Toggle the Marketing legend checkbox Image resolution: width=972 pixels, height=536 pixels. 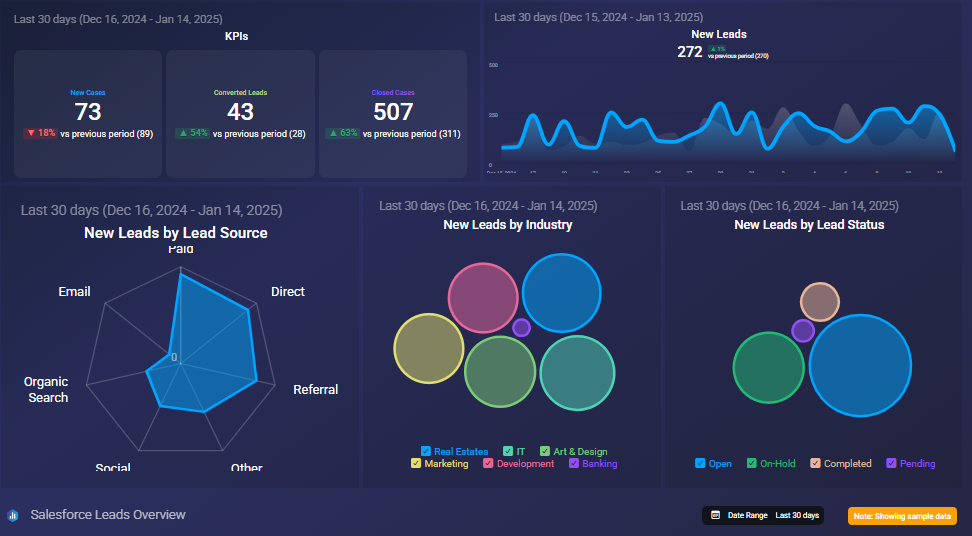pyautogui.click(x=416, y=463)
